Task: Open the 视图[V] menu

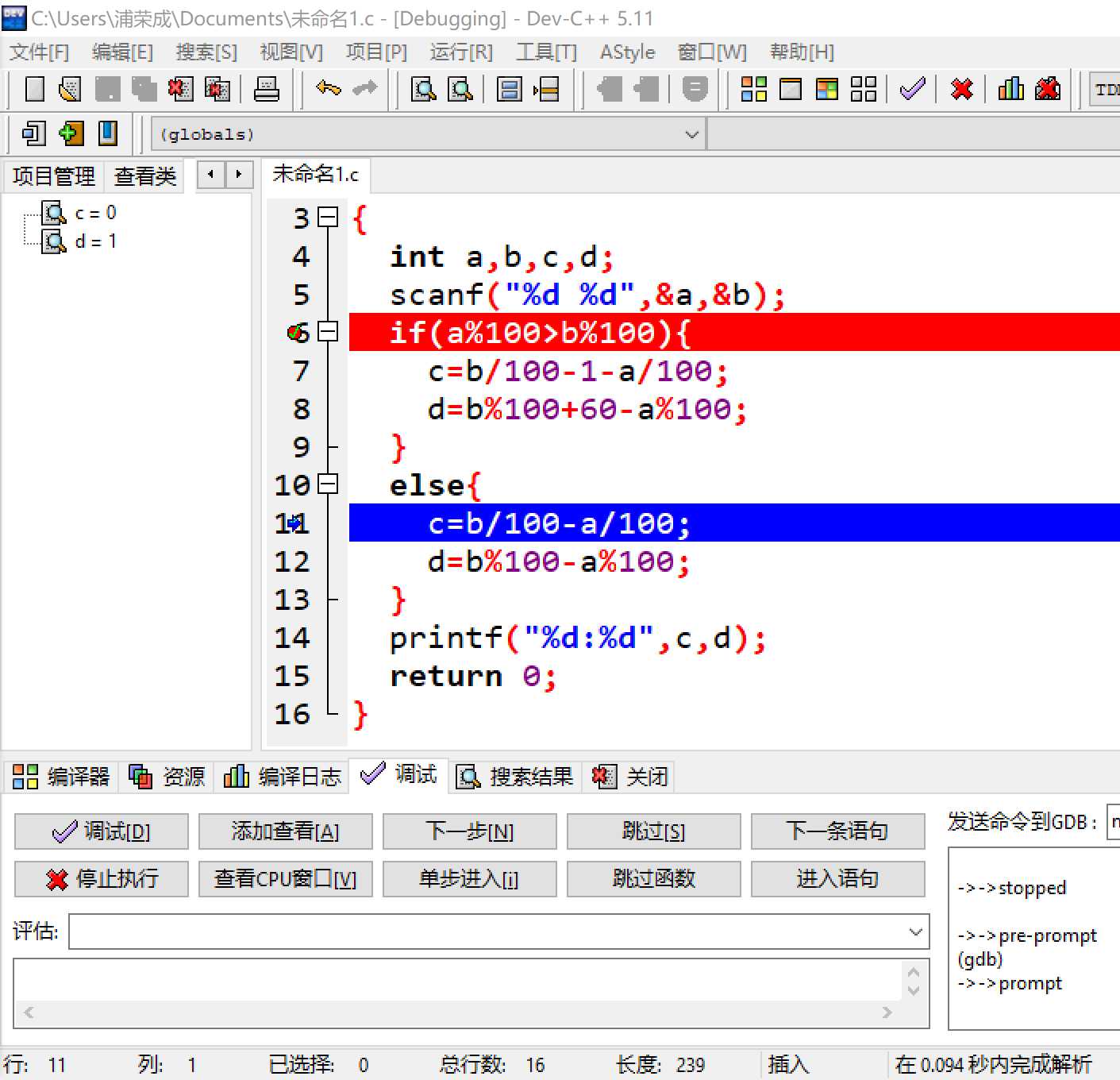Action: (x=291, y=52)
